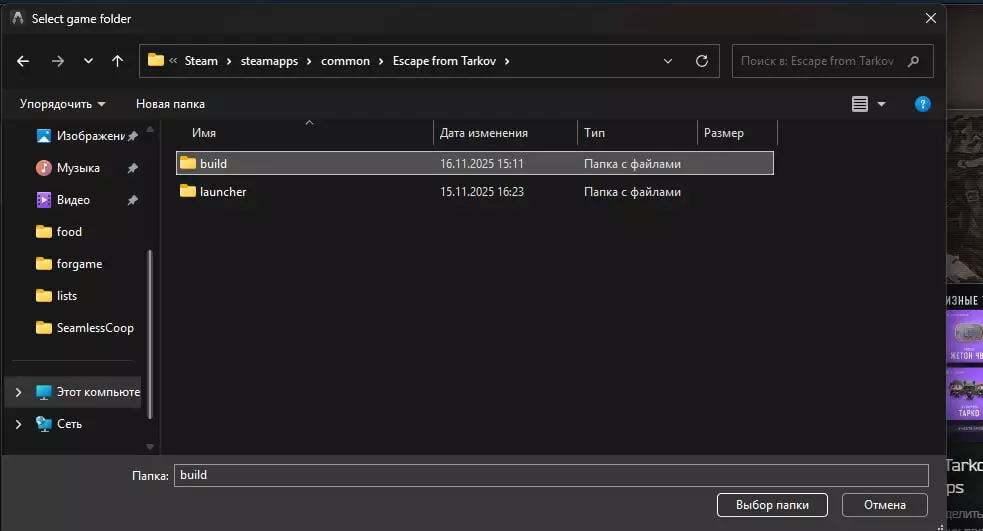Cancel with the Отмена button
The height and width of the screenshot is (531, 983).
(885, 505)
